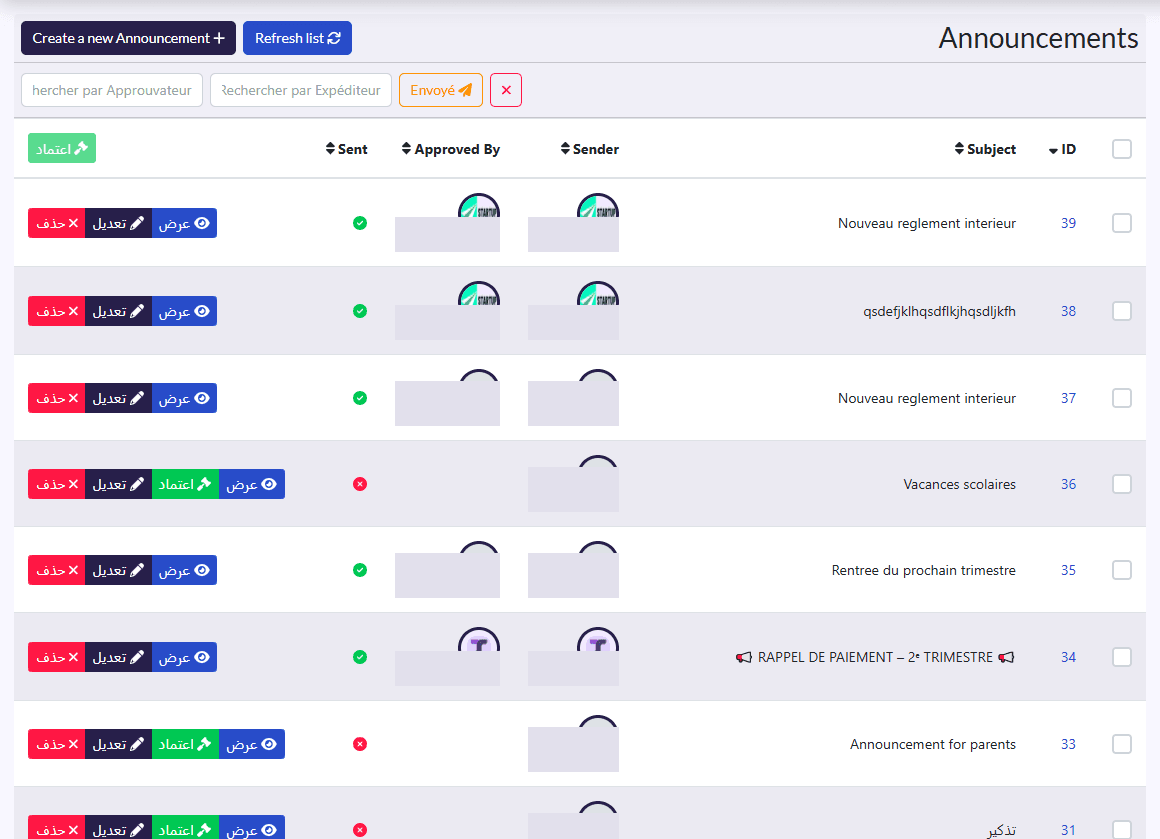This screenshot has width=1160, height=839.
Task: Check the box for announcement 33
Action: [x=1122, y=744]
